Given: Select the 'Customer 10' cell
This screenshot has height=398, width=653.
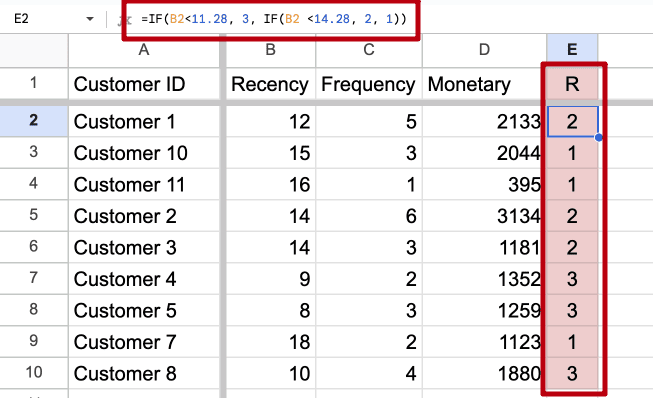Looking at the screenshot, I should (144, 153).
